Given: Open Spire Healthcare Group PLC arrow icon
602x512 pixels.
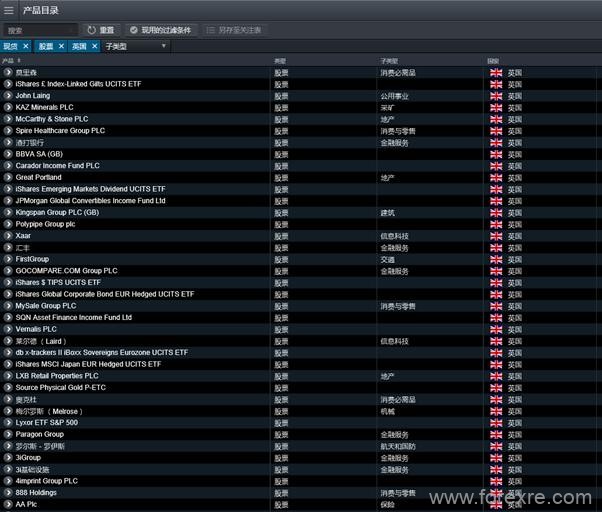Looking at the screenshot, I should click(x=8, y=130).
